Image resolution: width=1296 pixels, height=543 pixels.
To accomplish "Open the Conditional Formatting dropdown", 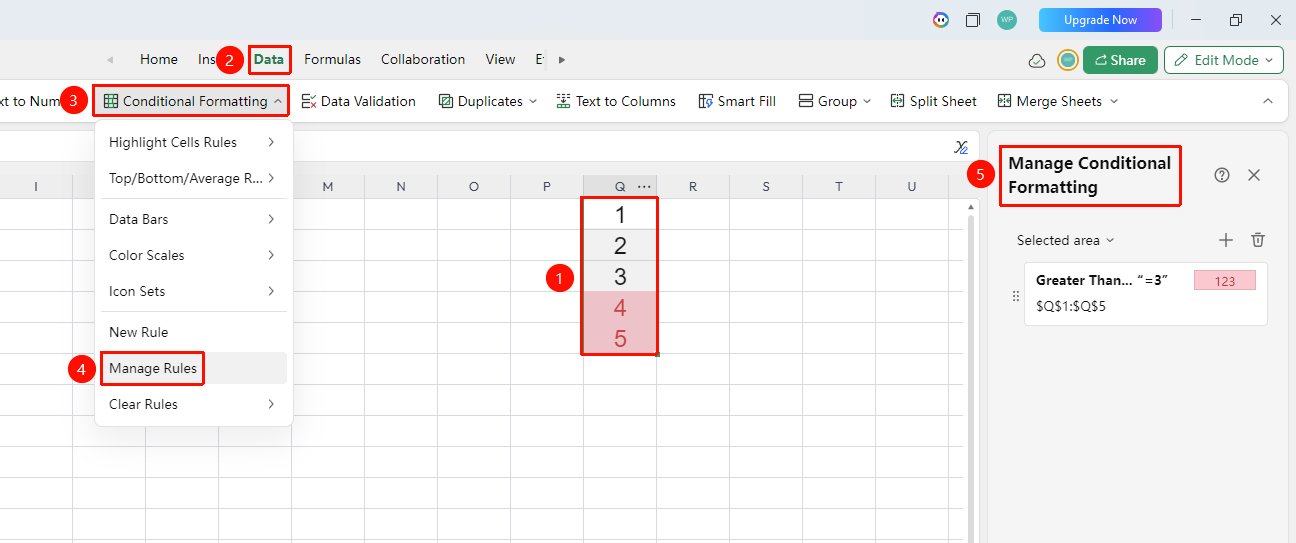I will 192,101.
